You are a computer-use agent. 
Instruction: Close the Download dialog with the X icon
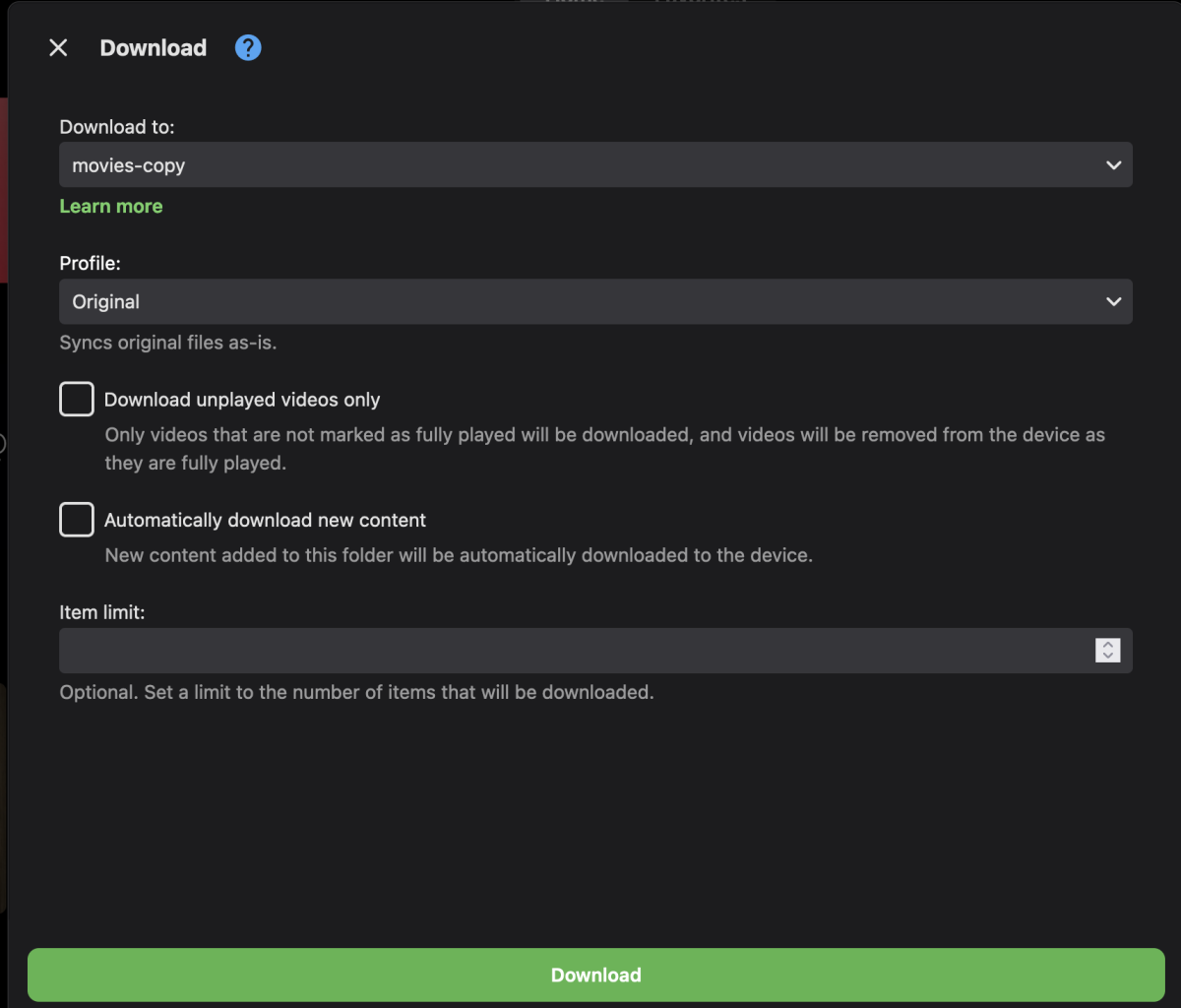click(x=58, y=48)
